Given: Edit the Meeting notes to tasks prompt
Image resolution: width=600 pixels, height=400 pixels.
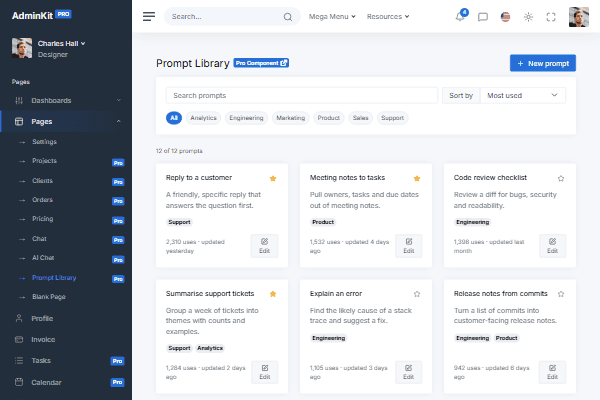Looking at the screenshot, I should [x=409, y=246].
